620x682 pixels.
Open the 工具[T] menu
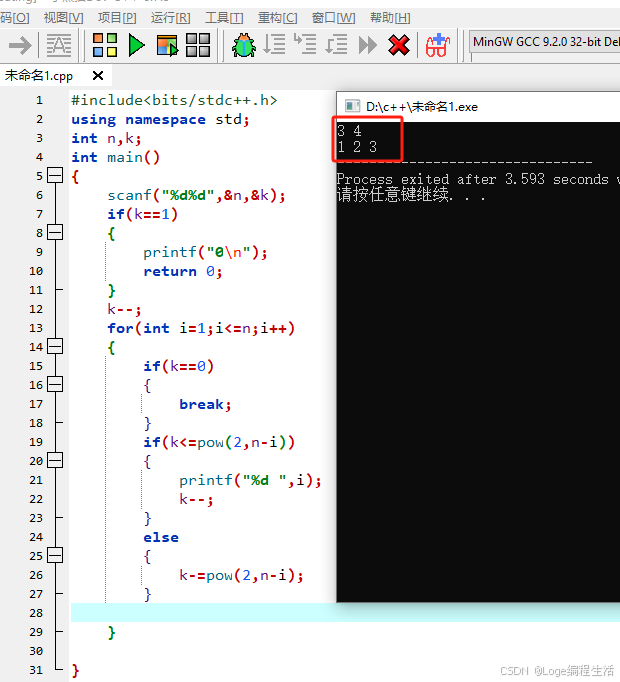tap(224, 18)
